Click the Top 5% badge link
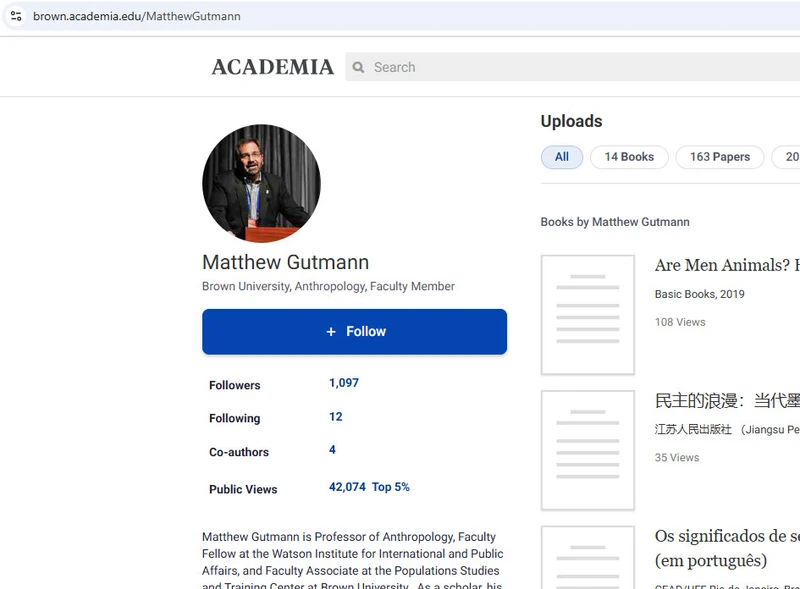 (x=390, y=487)
